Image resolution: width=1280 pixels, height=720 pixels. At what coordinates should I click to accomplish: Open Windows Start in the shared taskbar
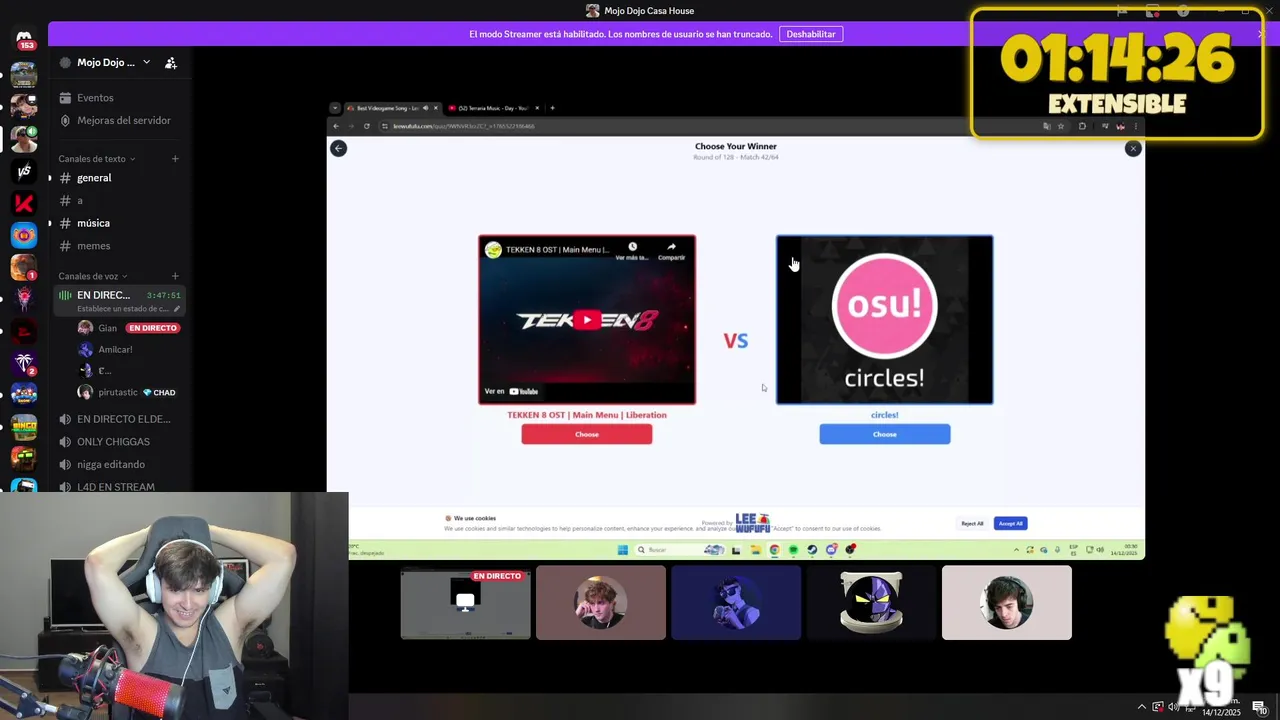pos(622,550)
